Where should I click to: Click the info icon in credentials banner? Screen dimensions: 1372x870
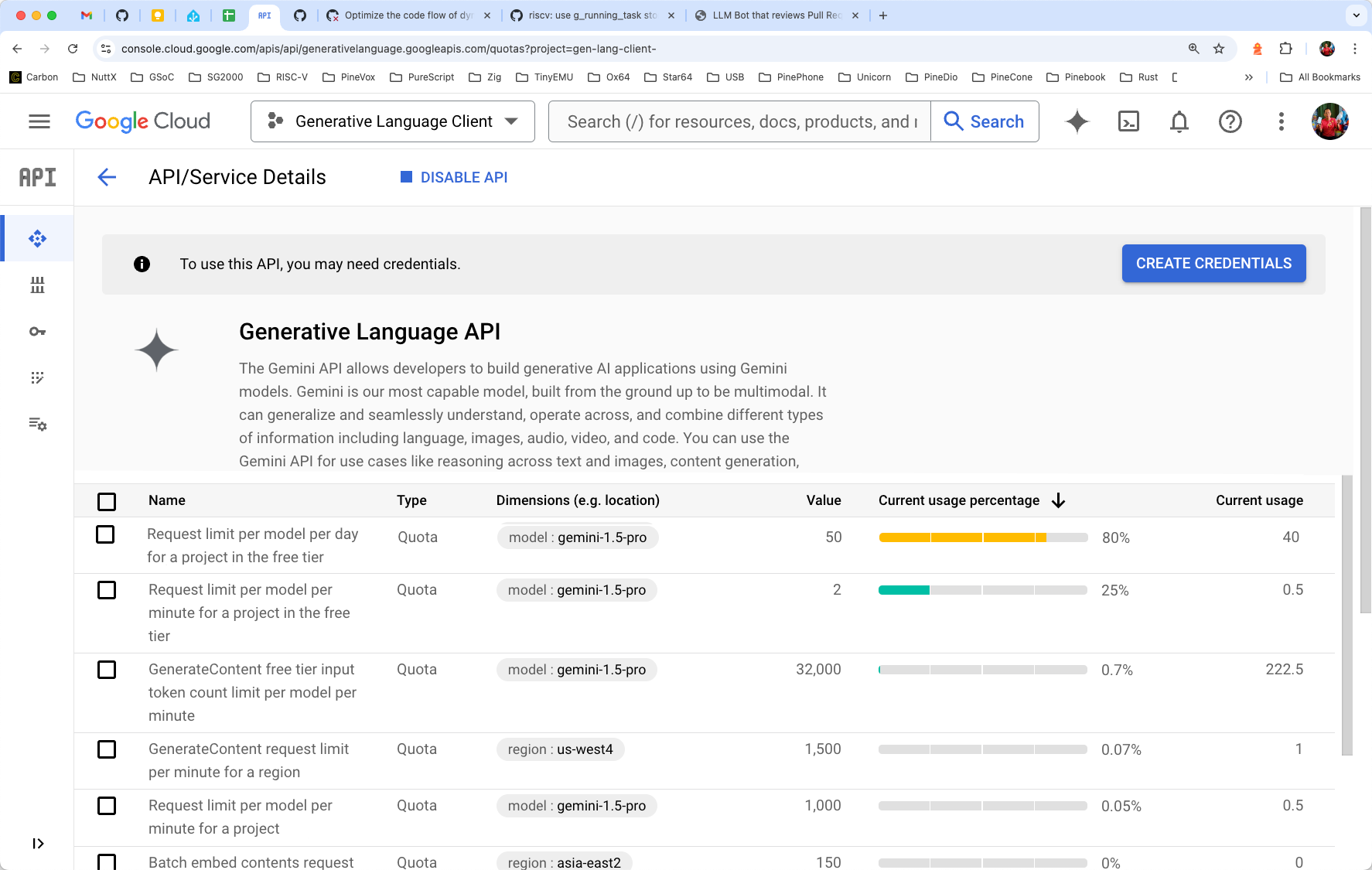click(x=142, y=264)
